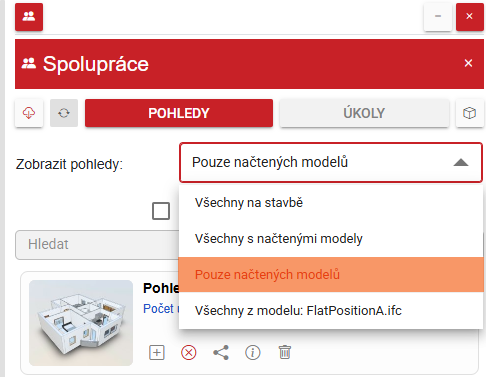This screenshot has height=377, width=486.
Task: Open view info with the i icon
Action: coord(253,353)
